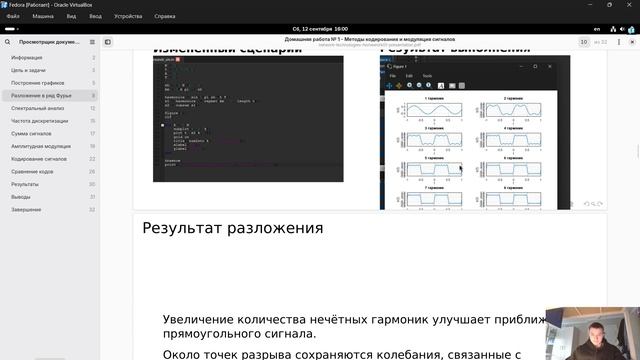Go to outline item Завершение

50,209
